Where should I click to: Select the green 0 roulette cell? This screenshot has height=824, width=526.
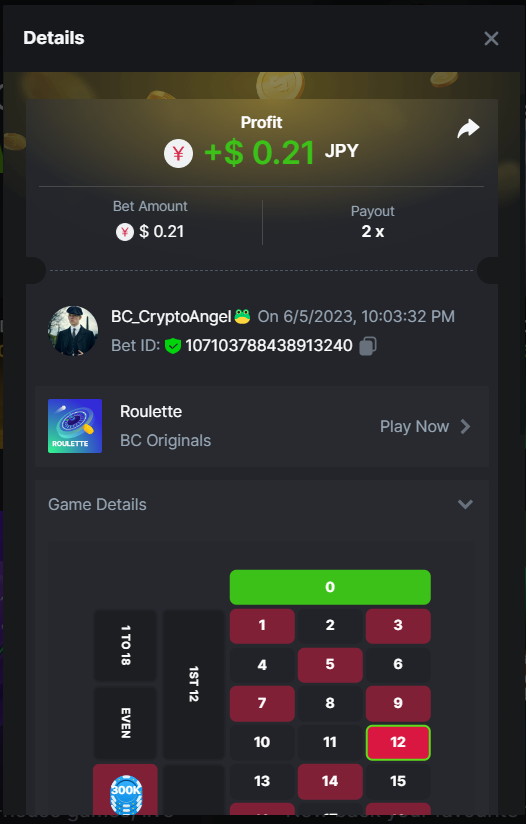330,587
